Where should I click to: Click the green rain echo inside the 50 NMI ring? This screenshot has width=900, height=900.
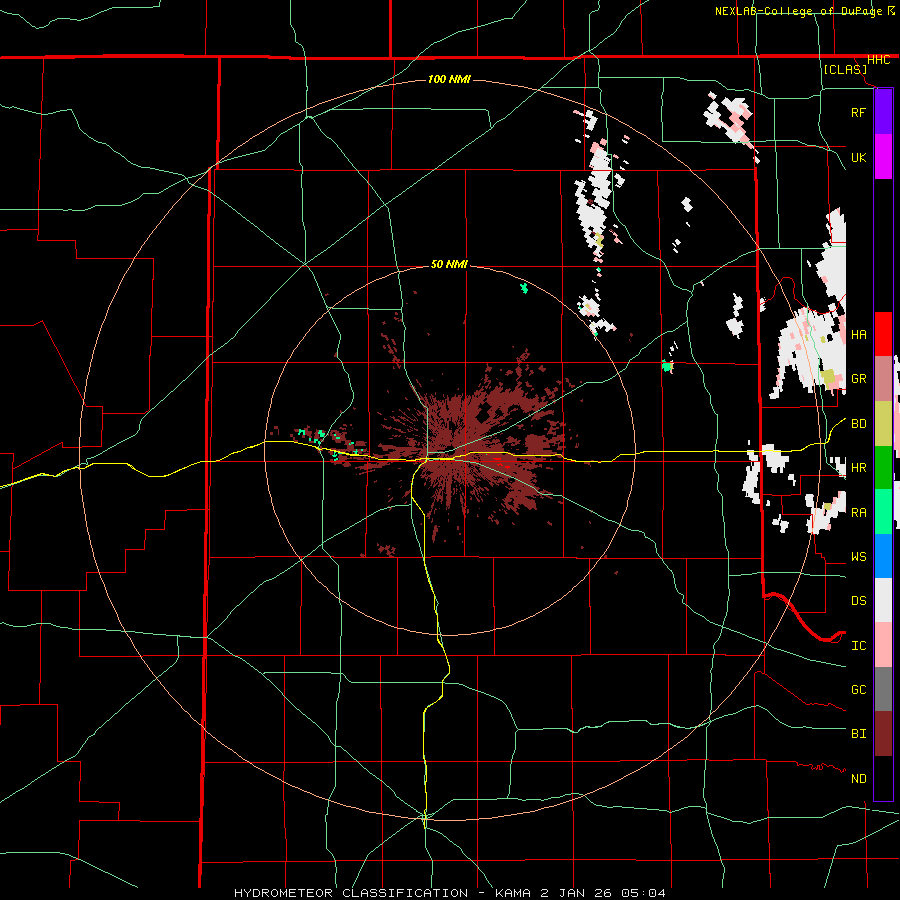pos(523,288)
